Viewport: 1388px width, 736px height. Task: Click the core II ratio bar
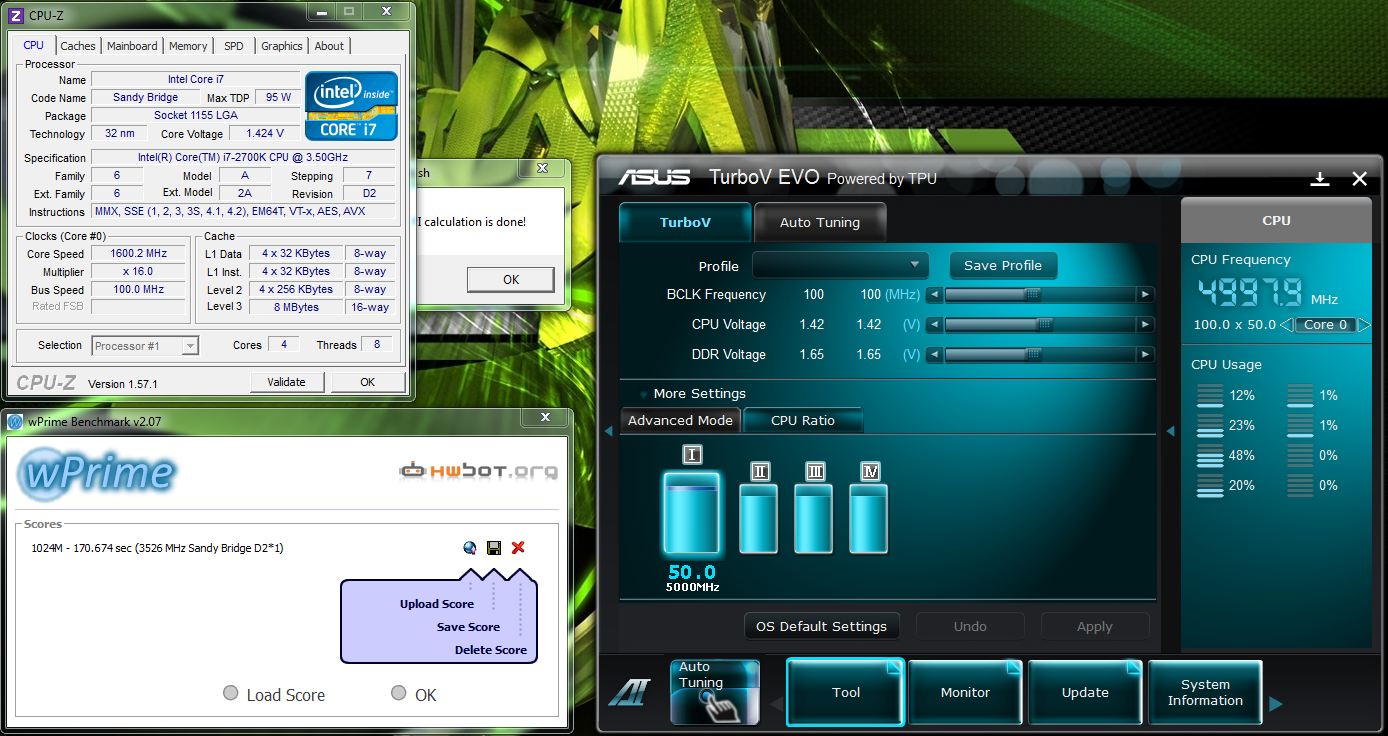click(759, 518)
